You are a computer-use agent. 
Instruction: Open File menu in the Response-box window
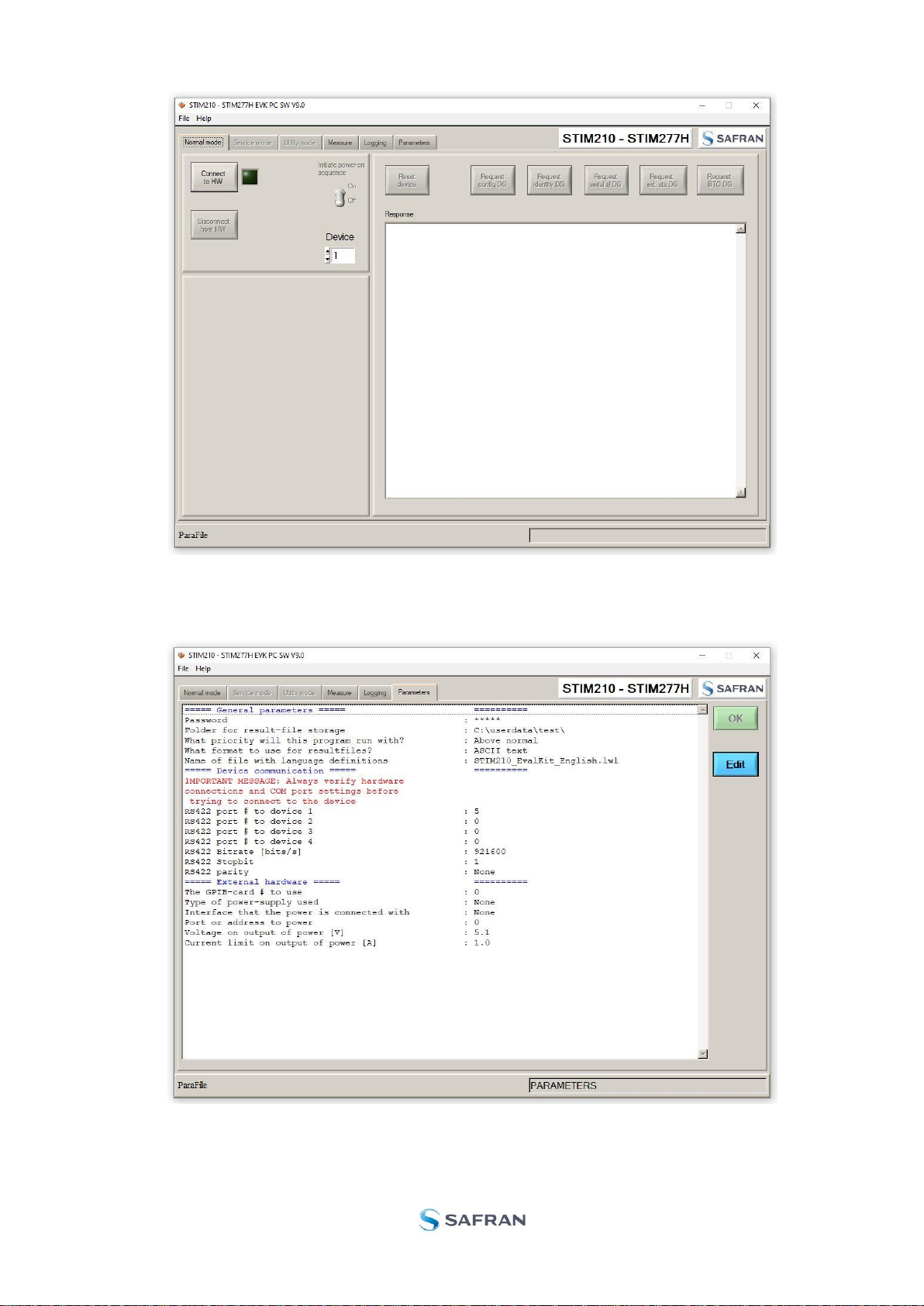[x=184, y=119]
